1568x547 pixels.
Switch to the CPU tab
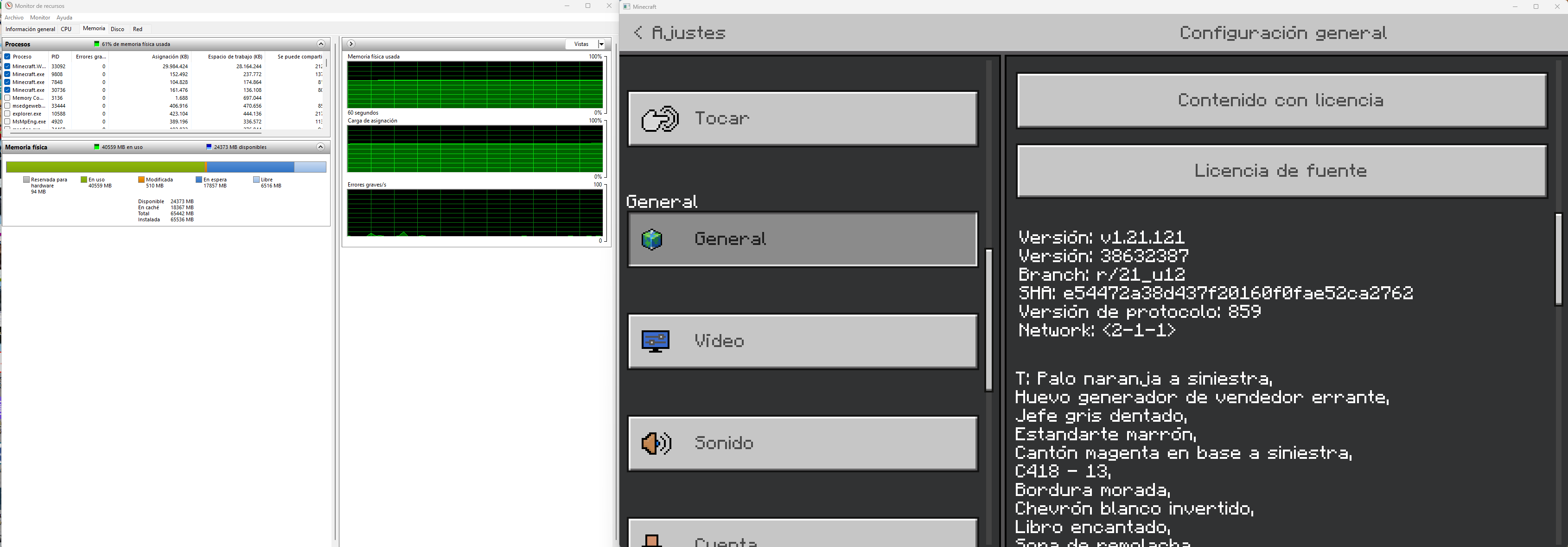pos(66,29)
